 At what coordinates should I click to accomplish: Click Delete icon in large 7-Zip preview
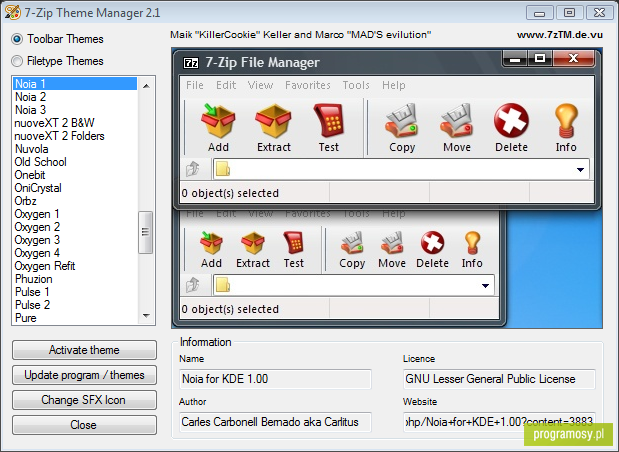pos(512,120)
